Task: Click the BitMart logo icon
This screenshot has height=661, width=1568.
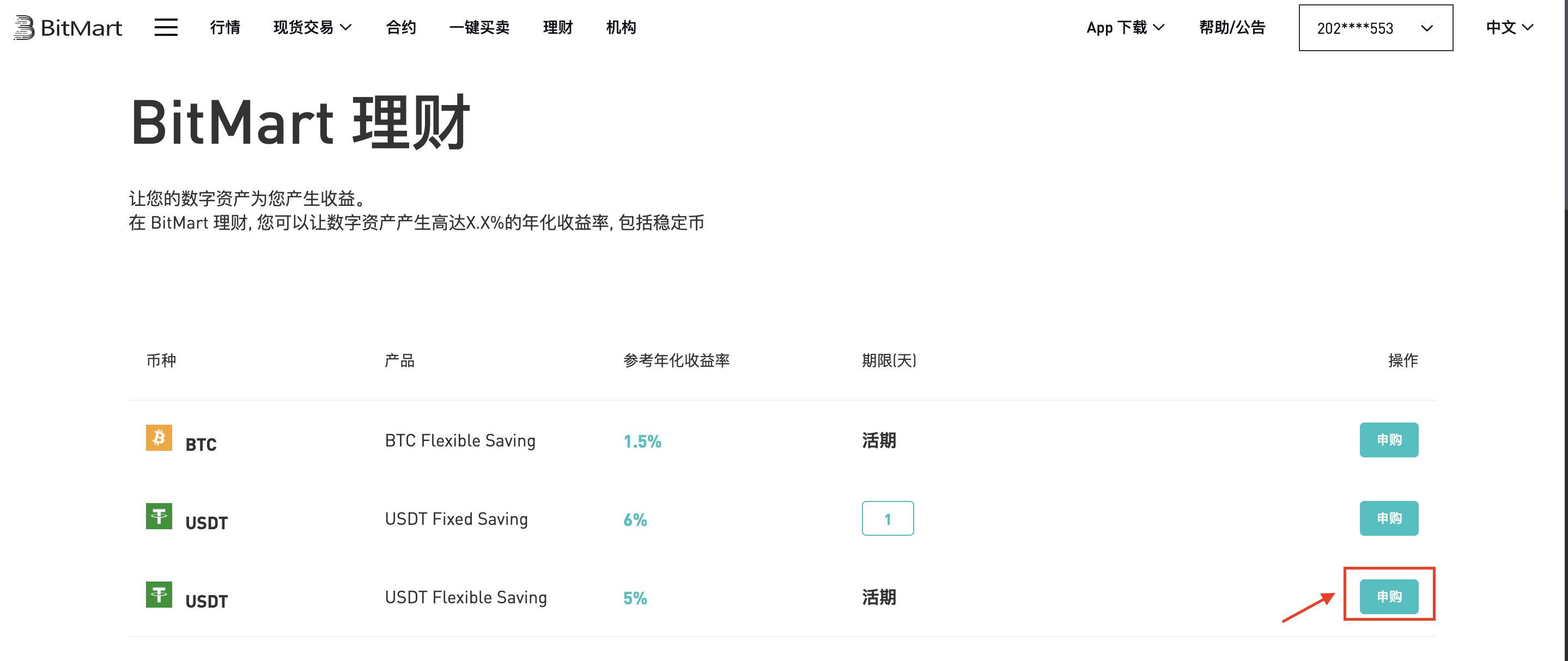Action: tap(24, 28)
